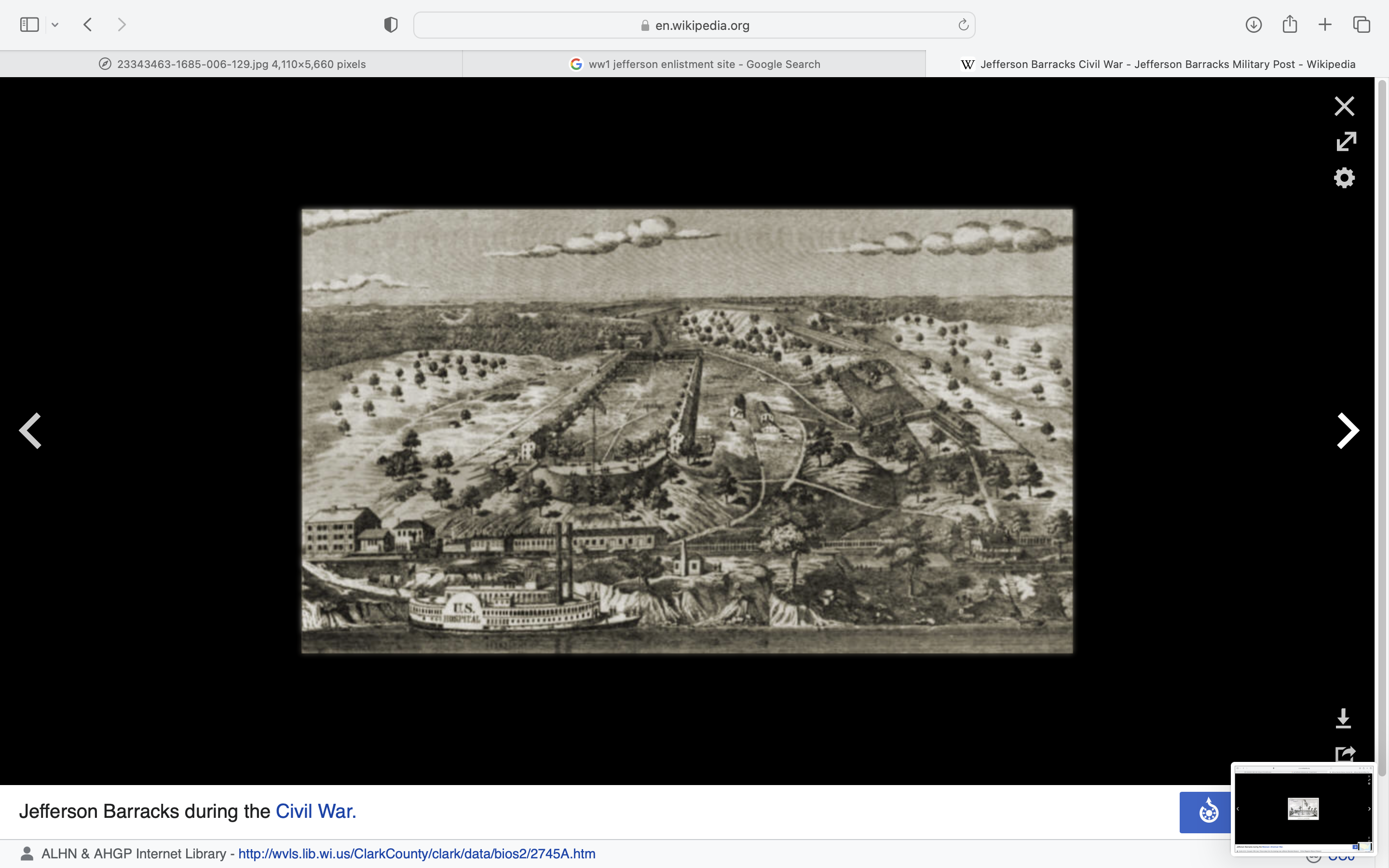Close the media viewer with X icon
This screenshot has width=1389, height=868.
coord(1344,106)
